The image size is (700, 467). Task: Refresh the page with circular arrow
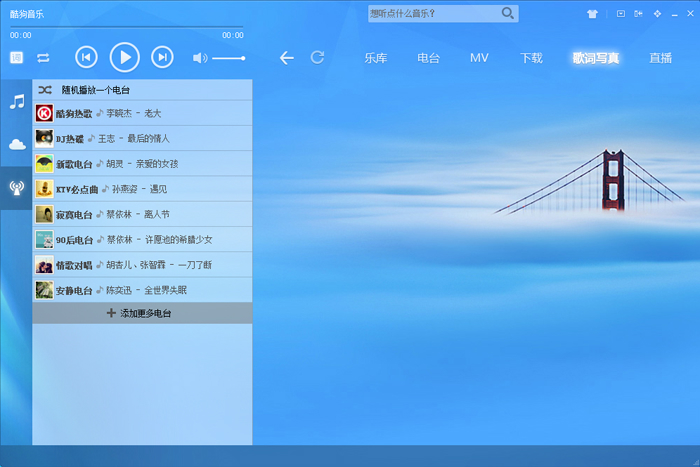[317, 57]
